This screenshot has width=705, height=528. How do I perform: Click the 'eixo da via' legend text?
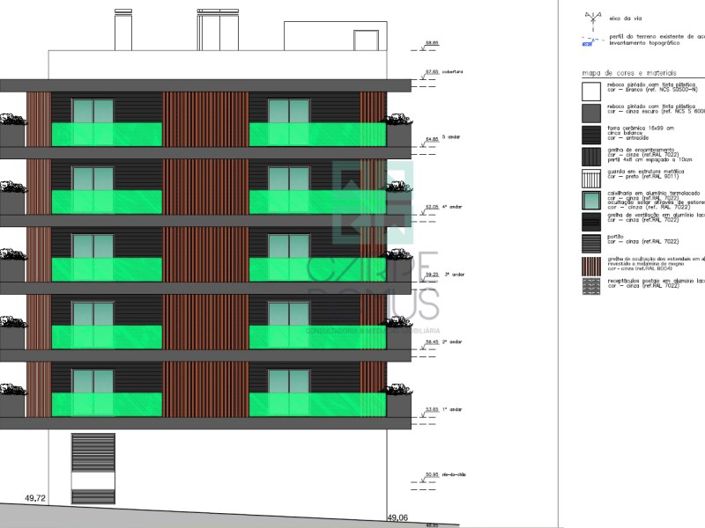625,19
